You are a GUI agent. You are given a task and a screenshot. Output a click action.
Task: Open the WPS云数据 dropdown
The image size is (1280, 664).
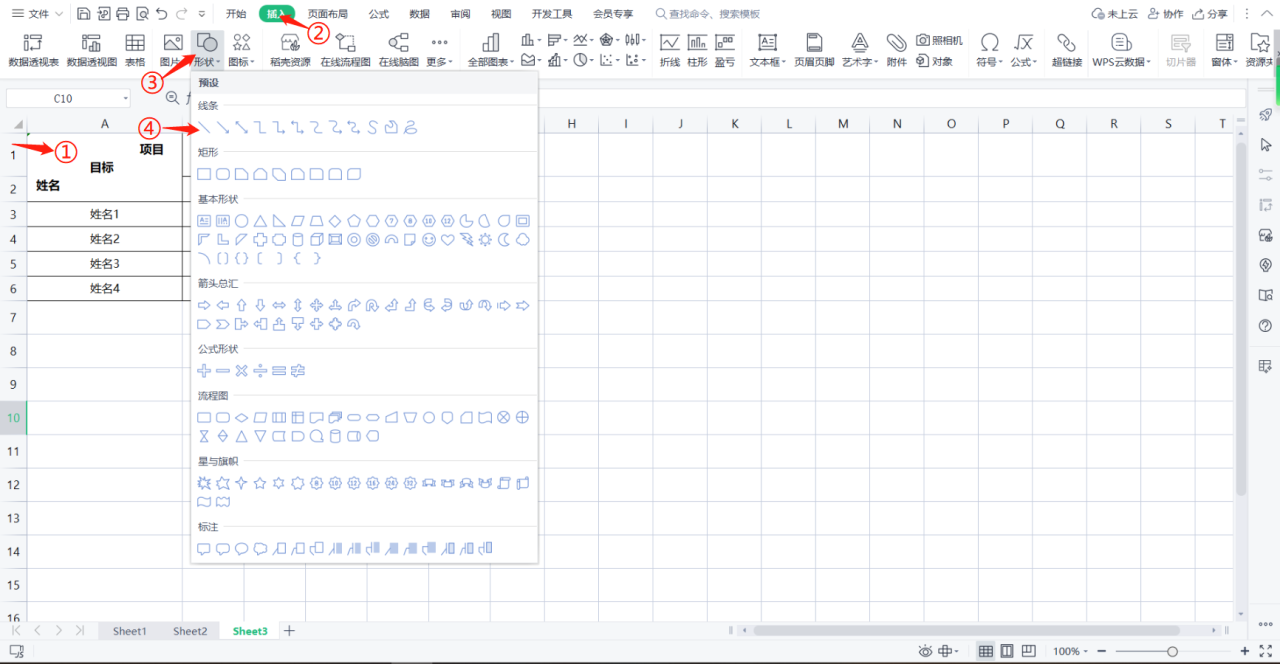pyautogui.click(x=1121, y=50)
